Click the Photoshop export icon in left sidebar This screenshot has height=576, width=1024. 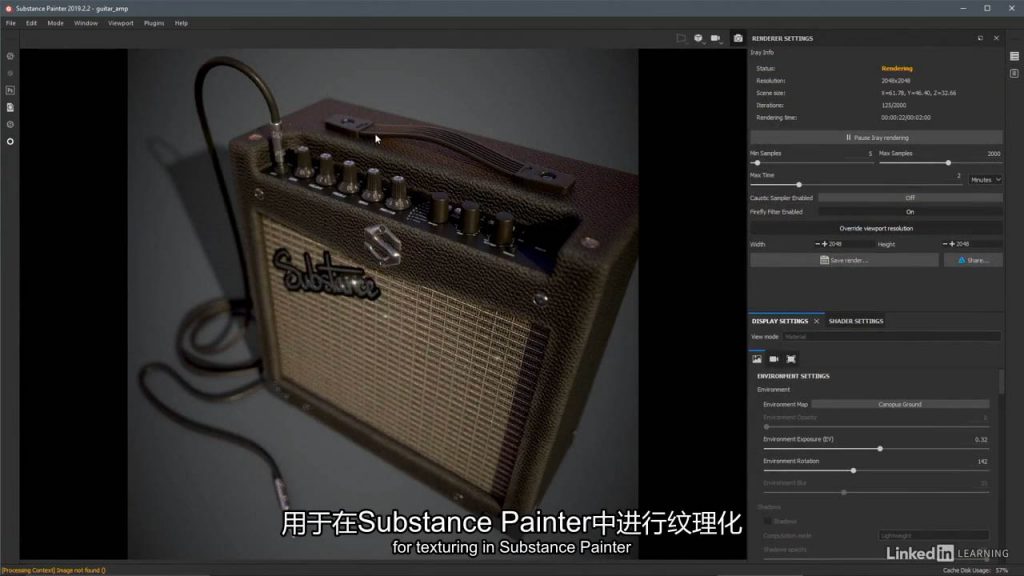coord(10,90)
